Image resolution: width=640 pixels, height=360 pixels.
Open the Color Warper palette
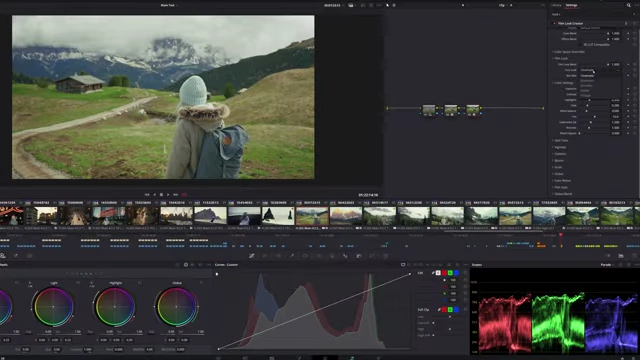(278, 256)
